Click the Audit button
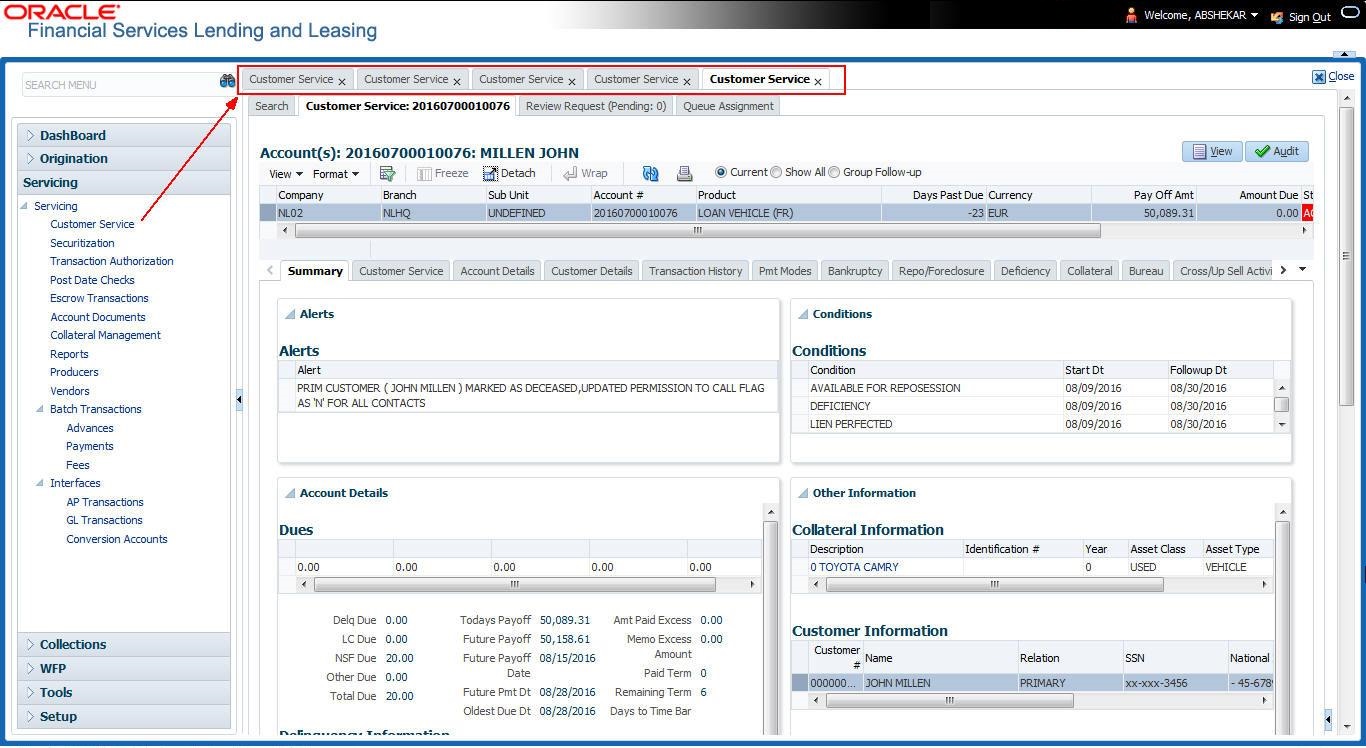This screenshot has width=1366, height=748. [1277, 151]
